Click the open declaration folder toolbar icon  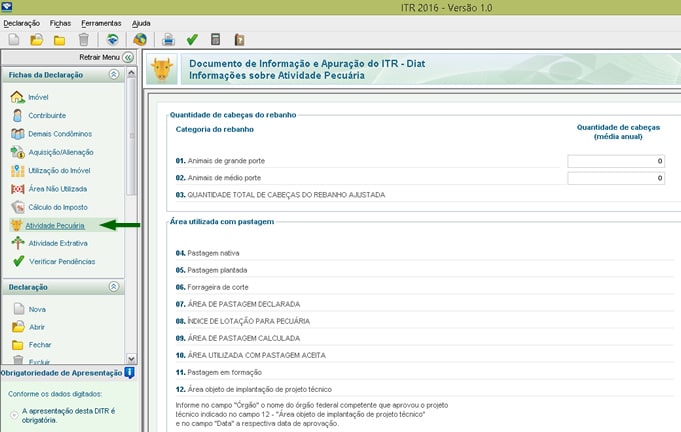pyautogui.click(x=36, y=40)
